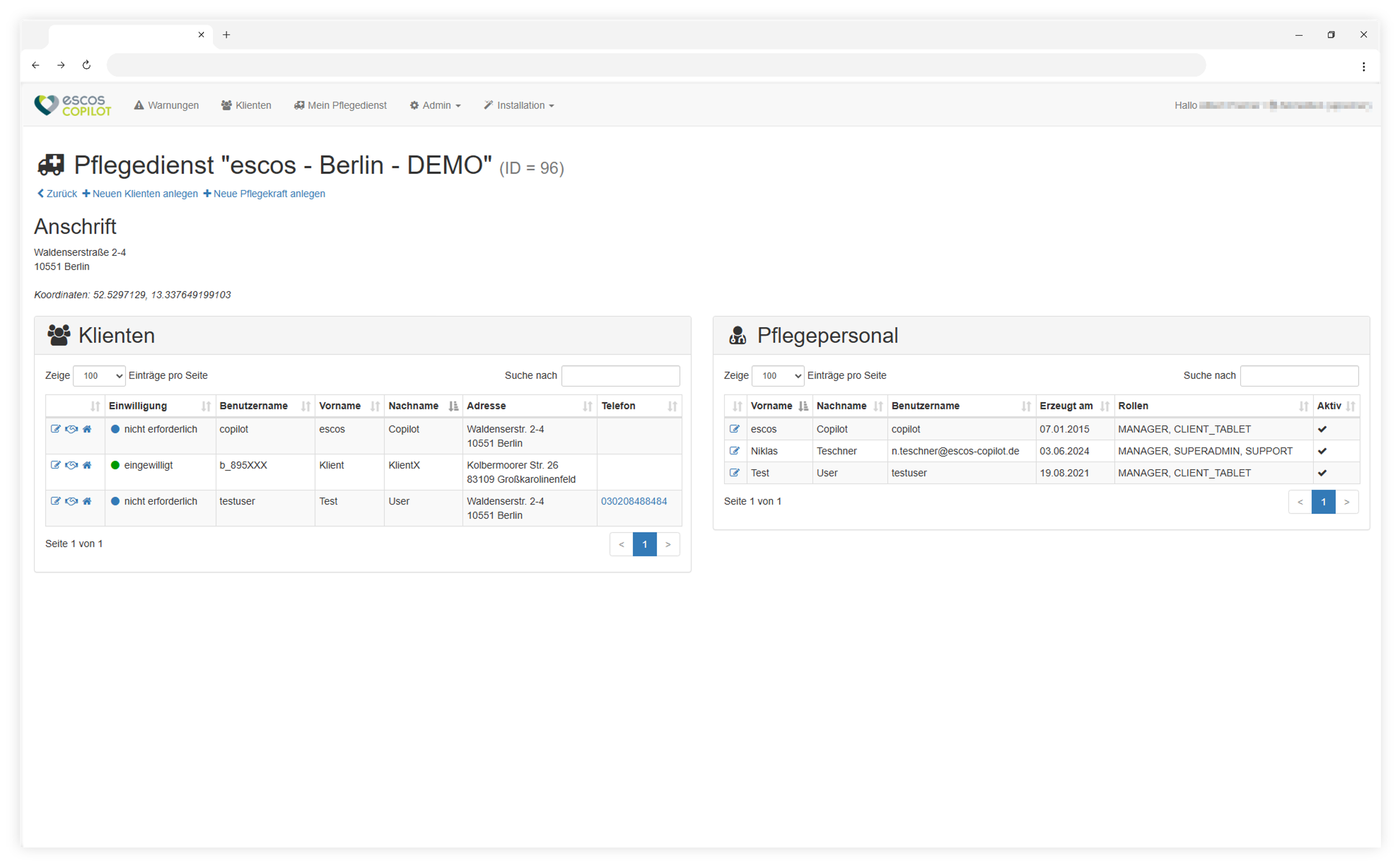Image resolution: width=1400 pixels, height=867 pixels.
Task: Reload the page in the browser
Action: point(87,65)
